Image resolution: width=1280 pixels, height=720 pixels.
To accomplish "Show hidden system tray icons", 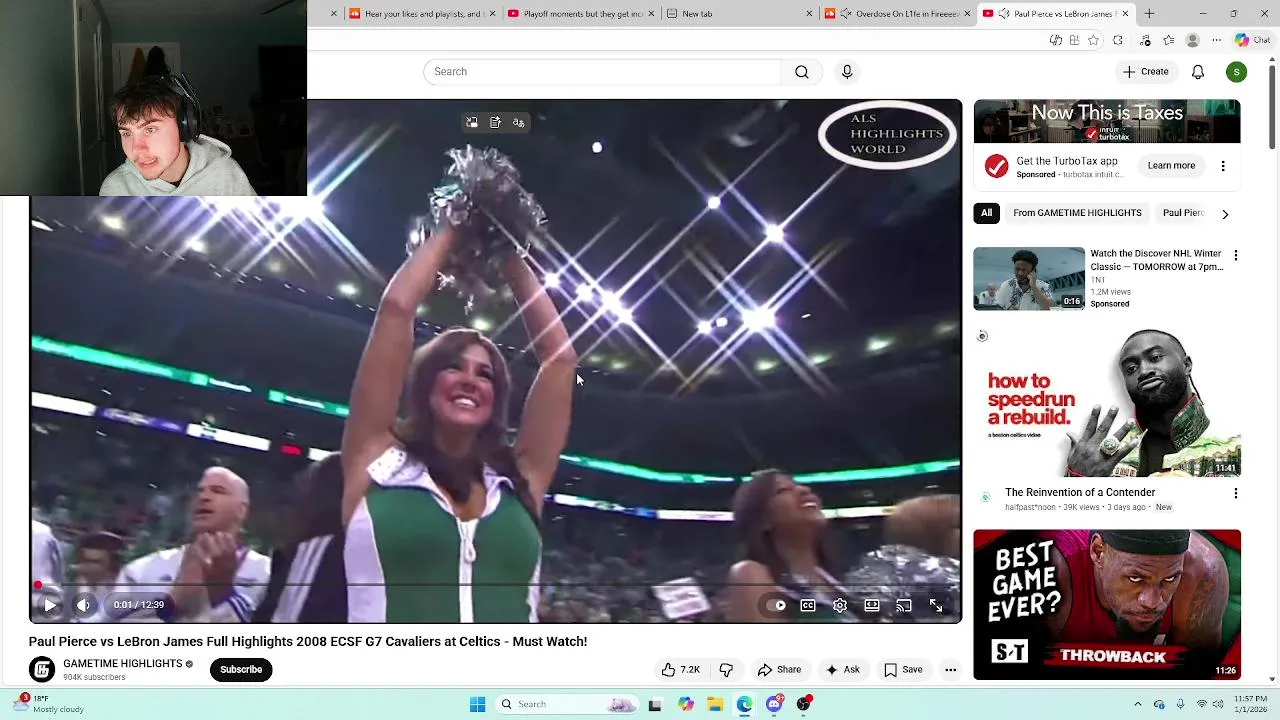I will coord(1137,705).
